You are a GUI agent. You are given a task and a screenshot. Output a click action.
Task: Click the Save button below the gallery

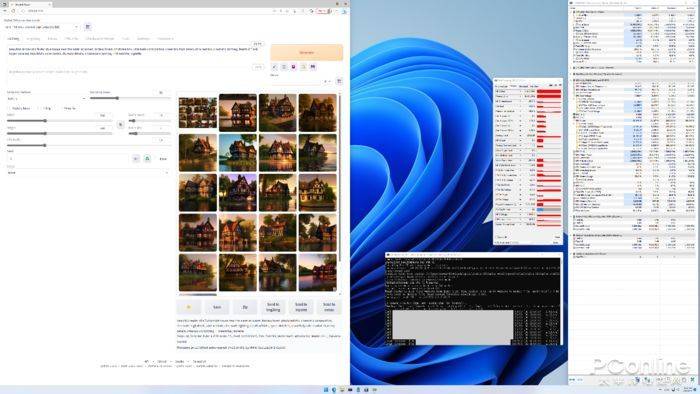click(x=217, y=307)
